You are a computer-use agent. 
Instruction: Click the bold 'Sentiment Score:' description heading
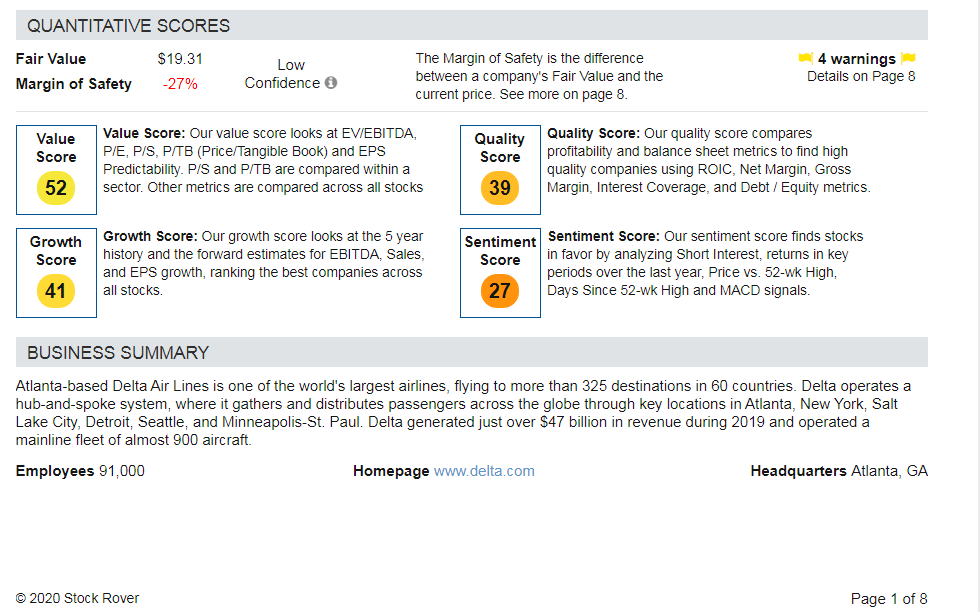point(603,237)
